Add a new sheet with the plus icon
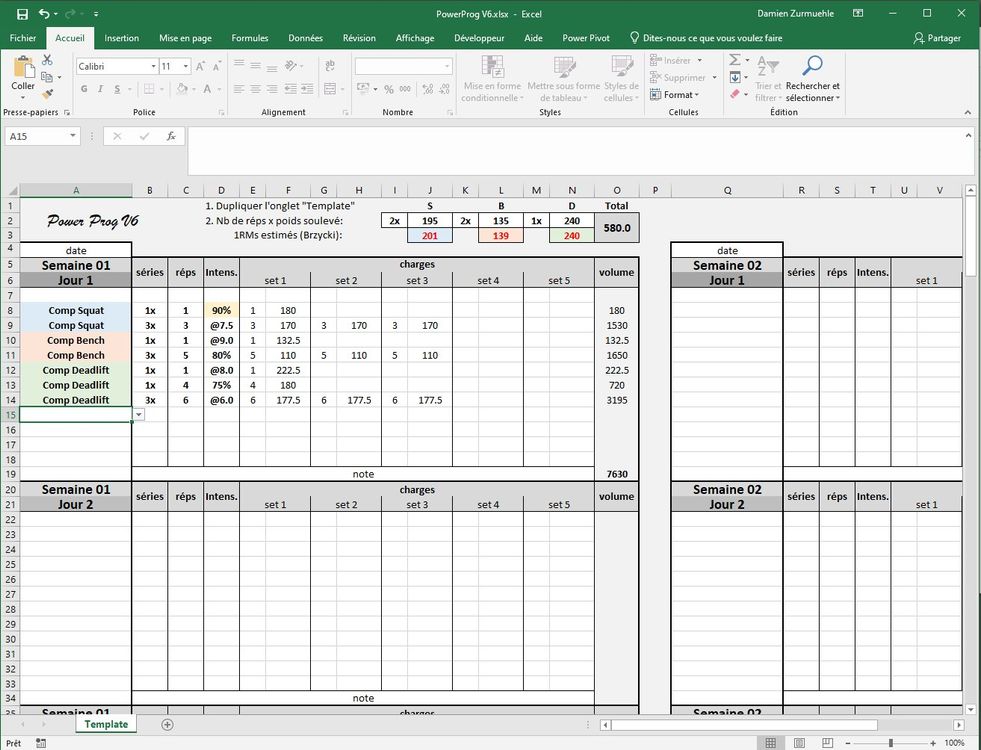This screenshot has height=750, width=981. click(167, 724)
